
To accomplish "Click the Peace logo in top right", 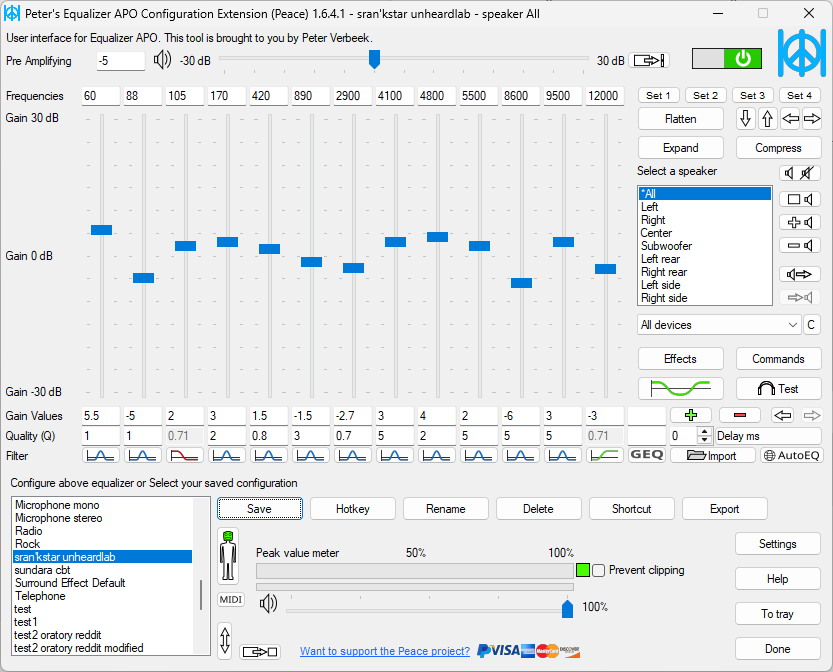I will [x=802, y=53].
